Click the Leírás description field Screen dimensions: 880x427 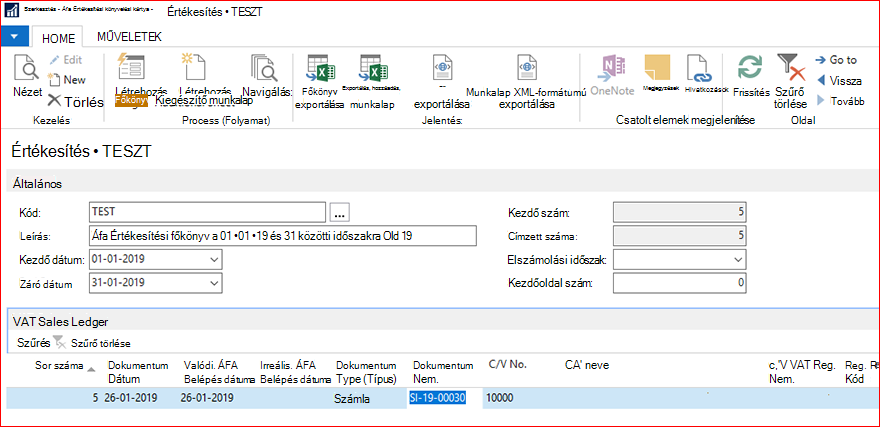coord(282,236)
